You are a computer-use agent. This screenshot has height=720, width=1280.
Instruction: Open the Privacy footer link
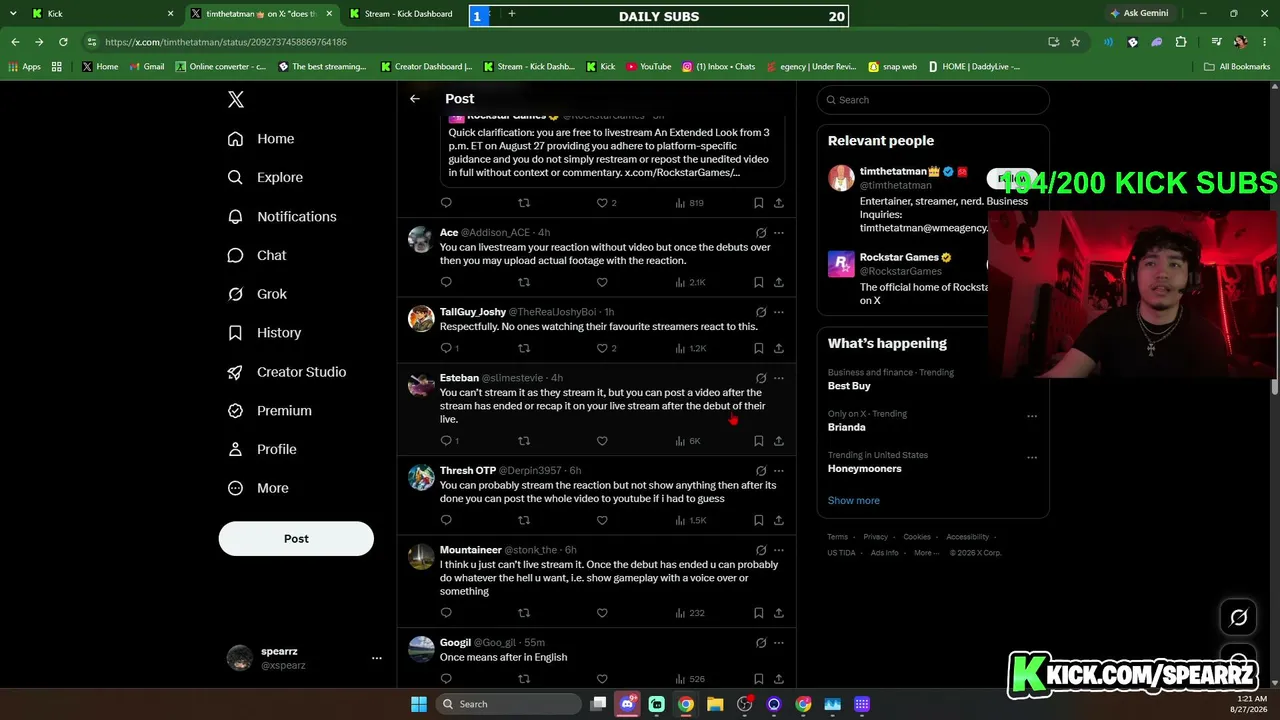pos(875,537)
